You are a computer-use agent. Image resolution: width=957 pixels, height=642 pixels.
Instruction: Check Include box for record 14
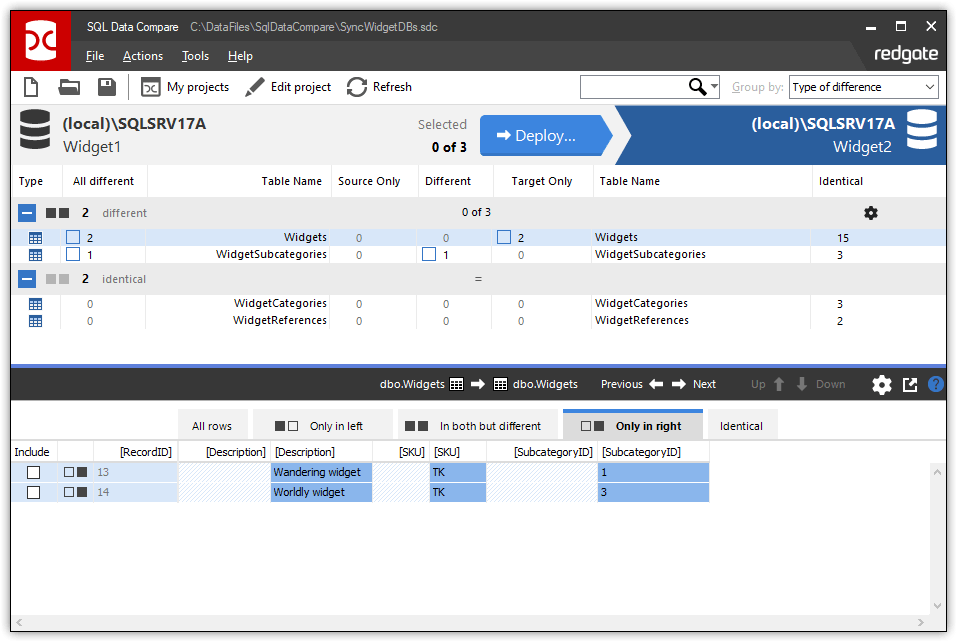pyautogui.click(x=34, y=492)
